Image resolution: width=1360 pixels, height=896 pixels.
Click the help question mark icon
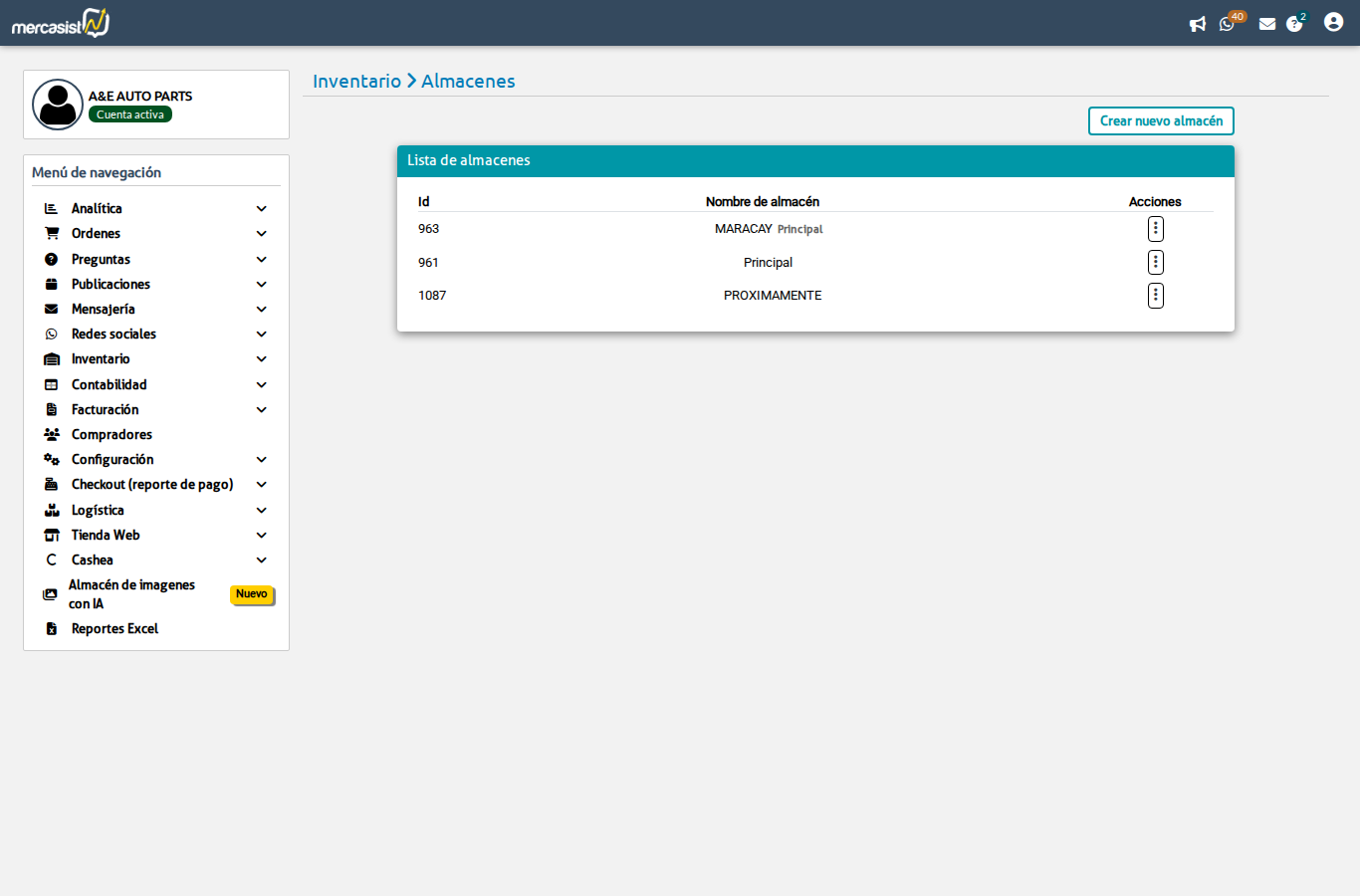click(1294, 24)
